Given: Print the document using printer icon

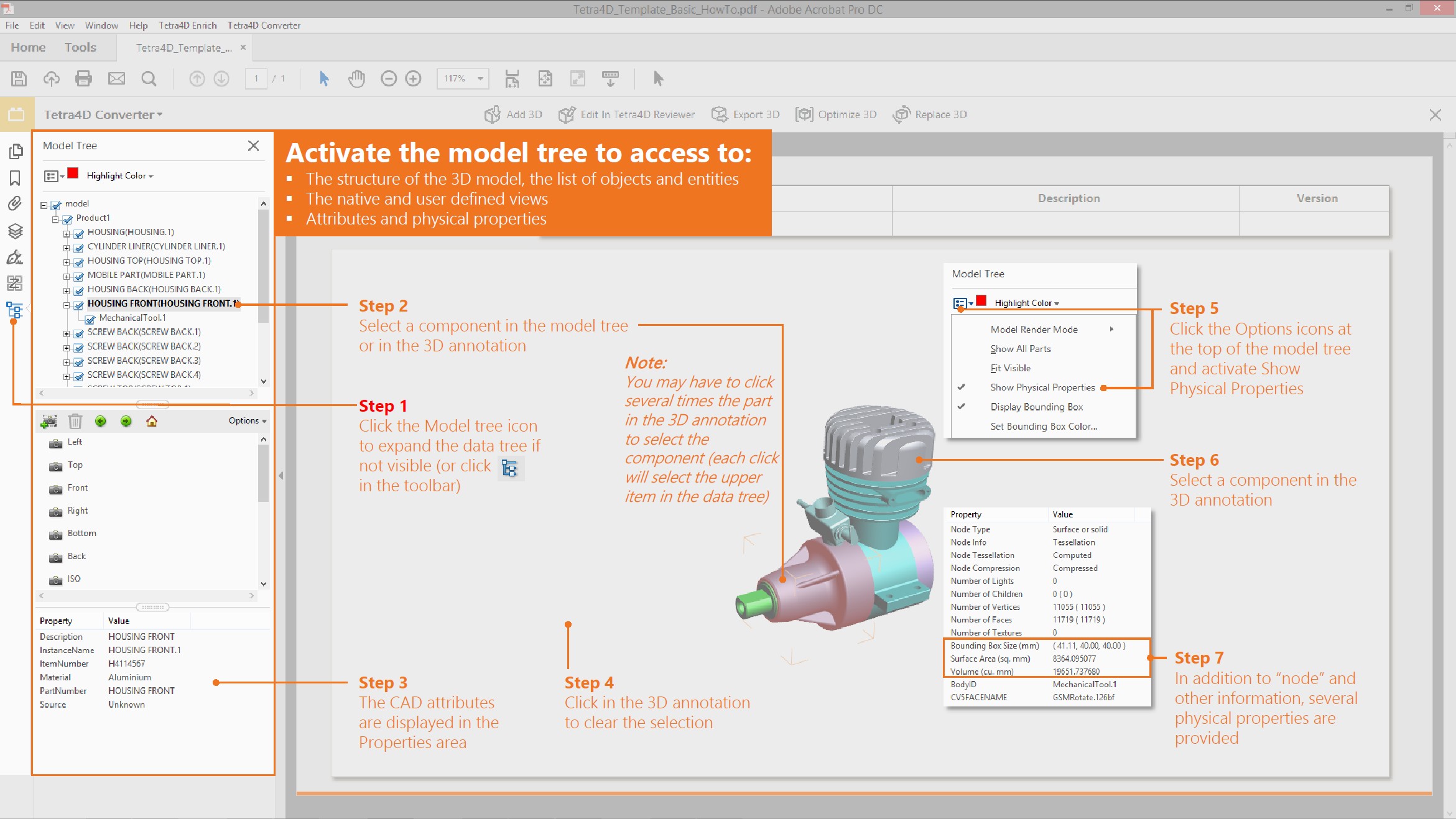Looking at the screenshot, I should [x=83, y=78].
